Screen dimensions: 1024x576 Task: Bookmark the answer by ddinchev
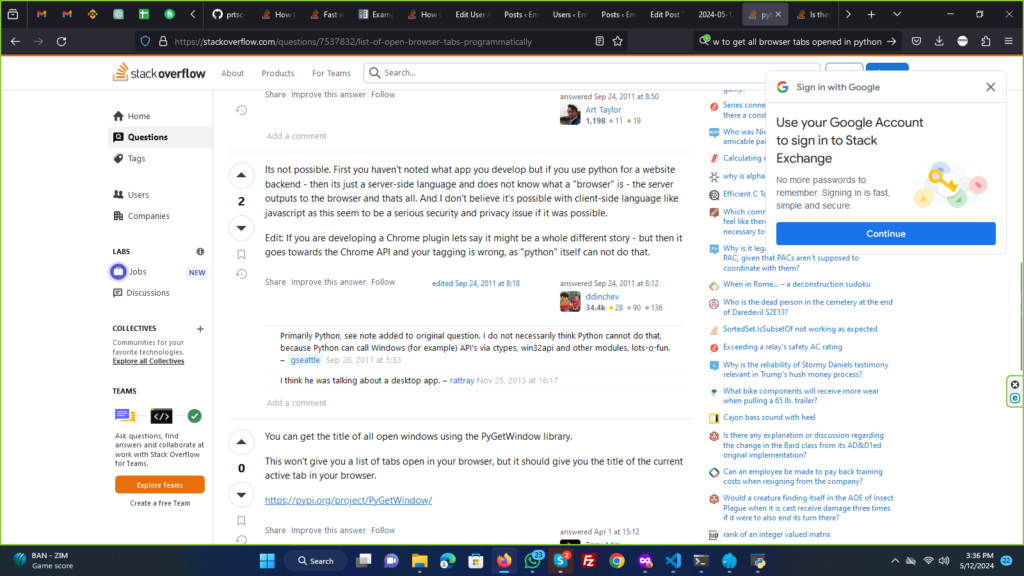tap(241, 254)
